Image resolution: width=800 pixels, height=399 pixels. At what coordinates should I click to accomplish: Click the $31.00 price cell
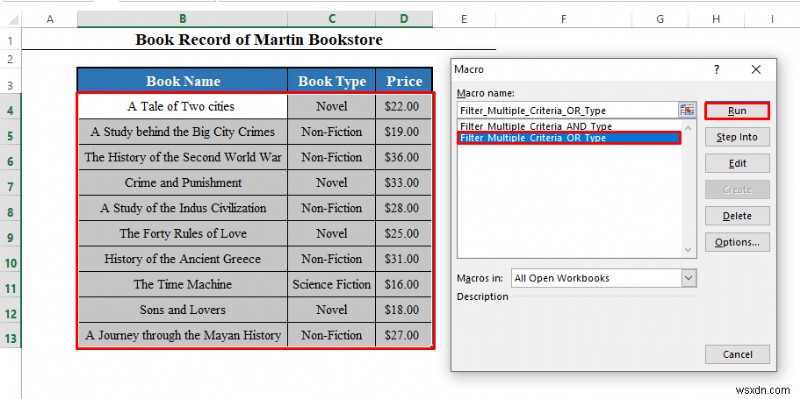tap(404, 259)
